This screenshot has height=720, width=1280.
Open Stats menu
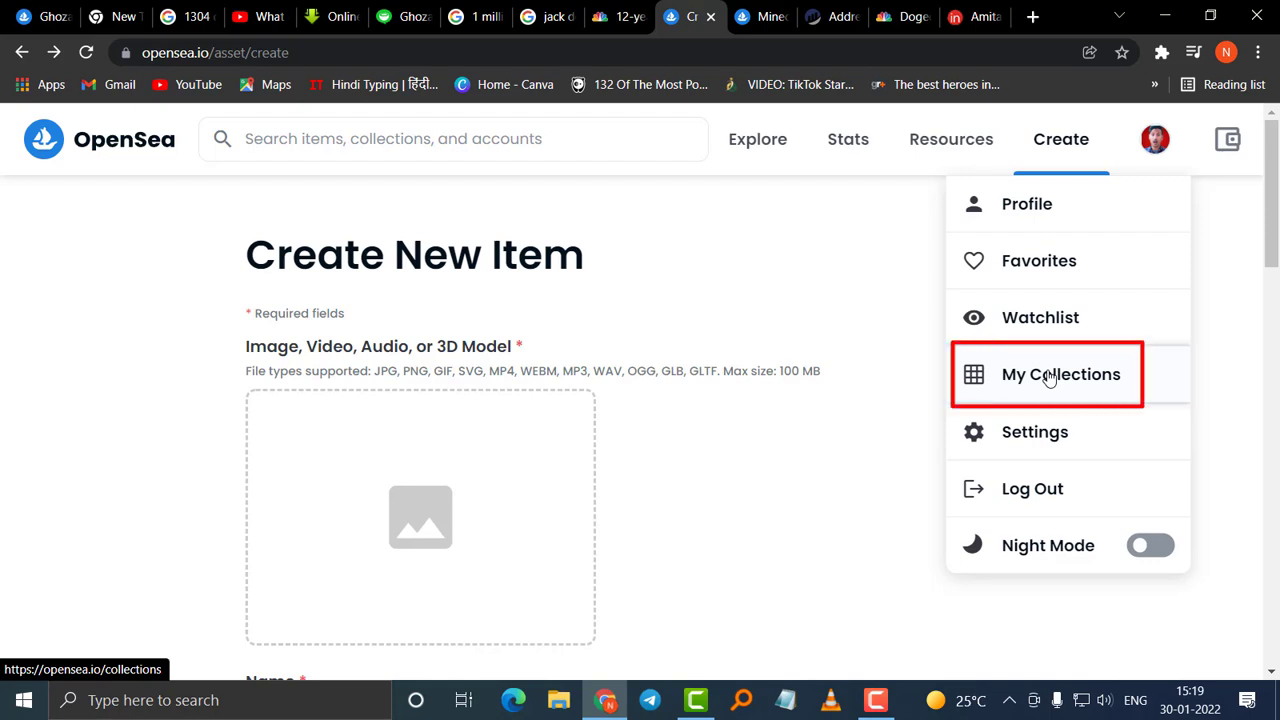click(x=848, y=139)
